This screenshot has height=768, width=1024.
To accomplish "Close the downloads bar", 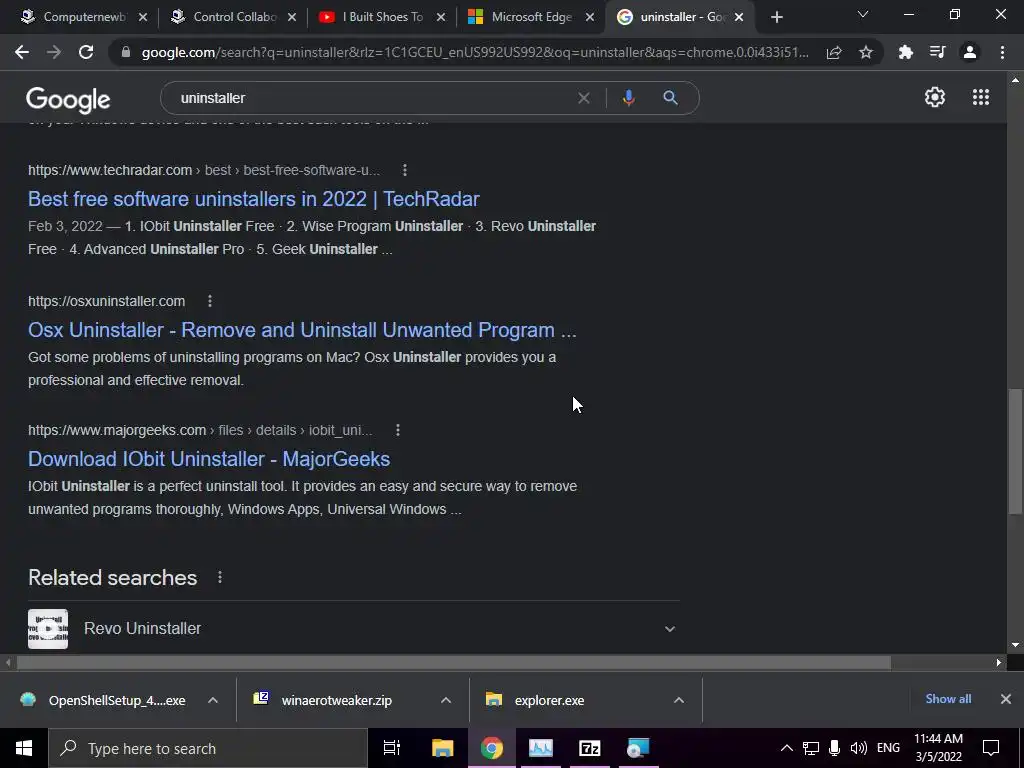I will coord(1006,699).
